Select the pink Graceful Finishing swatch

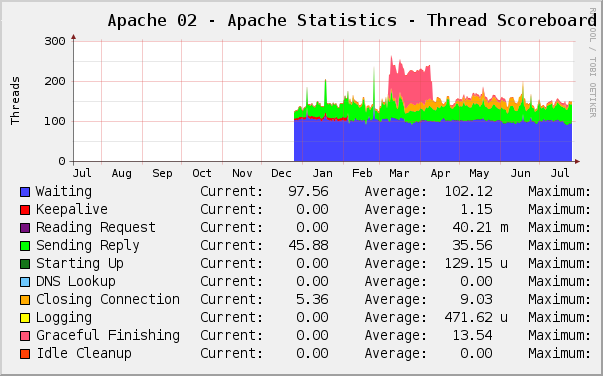tap(25, 336)
